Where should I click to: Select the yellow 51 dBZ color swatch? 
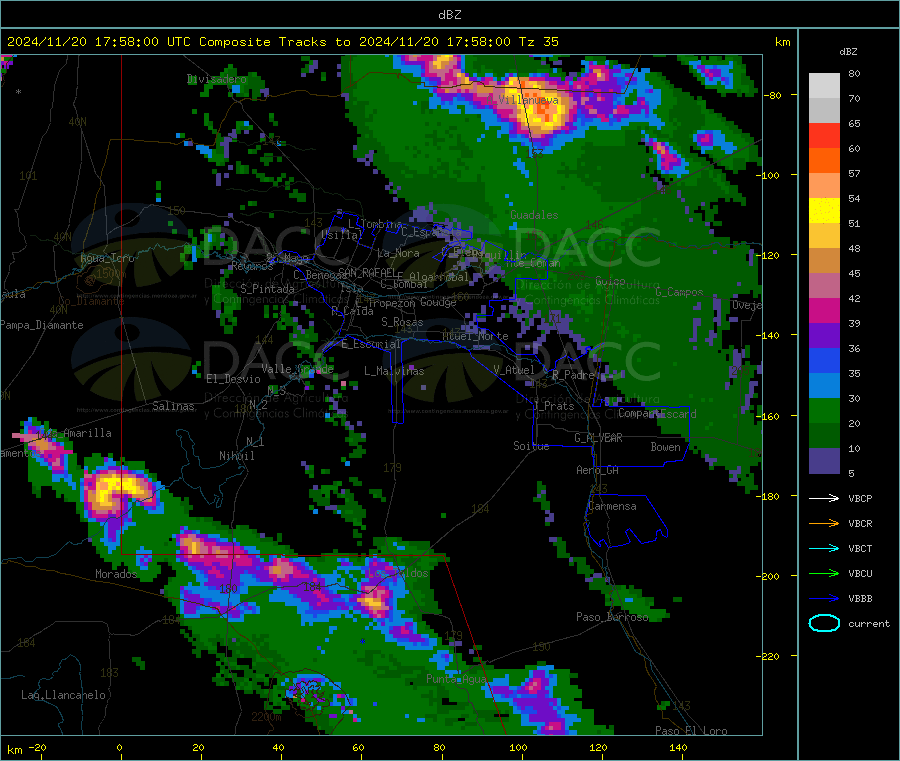824,211
